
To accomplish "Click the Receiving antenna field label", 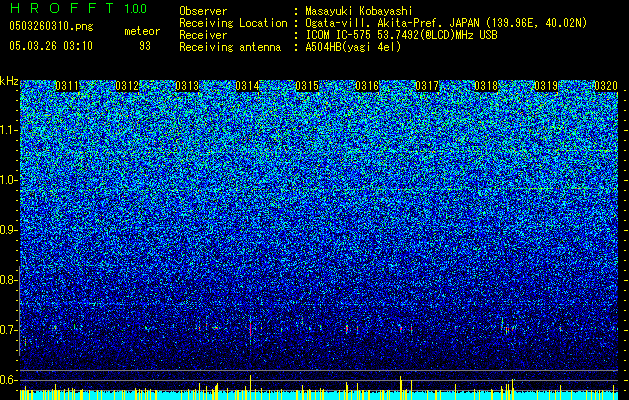I will [230, 47].
